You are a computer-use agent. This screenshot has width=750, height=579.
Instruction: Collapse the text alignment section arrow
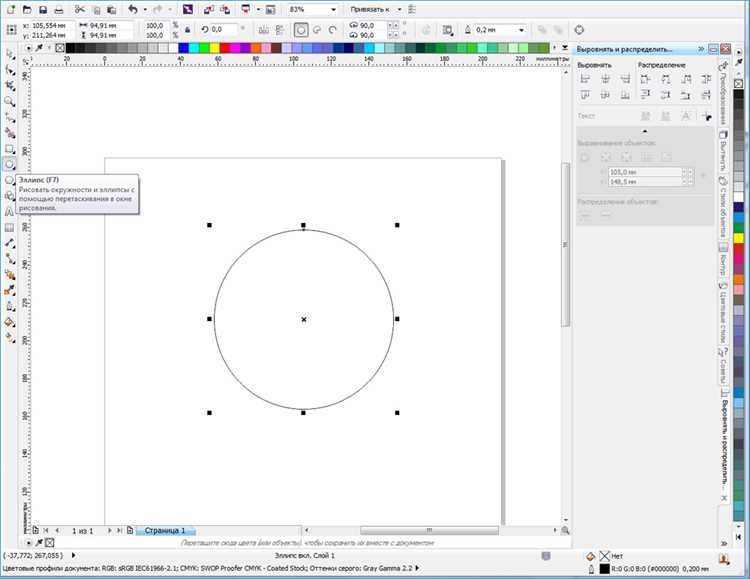tap(645, 131)
